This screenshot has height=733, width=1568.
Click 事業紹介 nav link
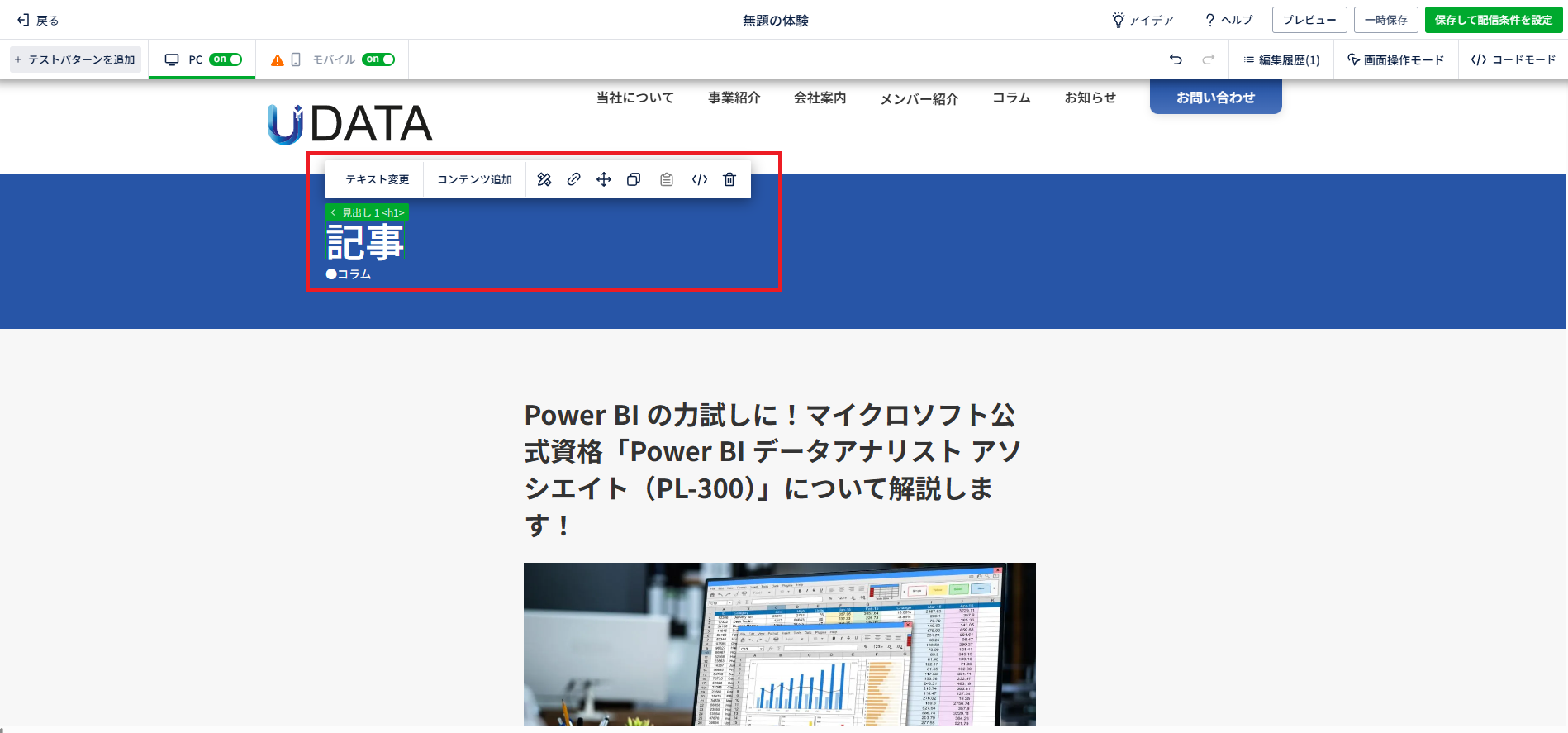coord(734,98)
